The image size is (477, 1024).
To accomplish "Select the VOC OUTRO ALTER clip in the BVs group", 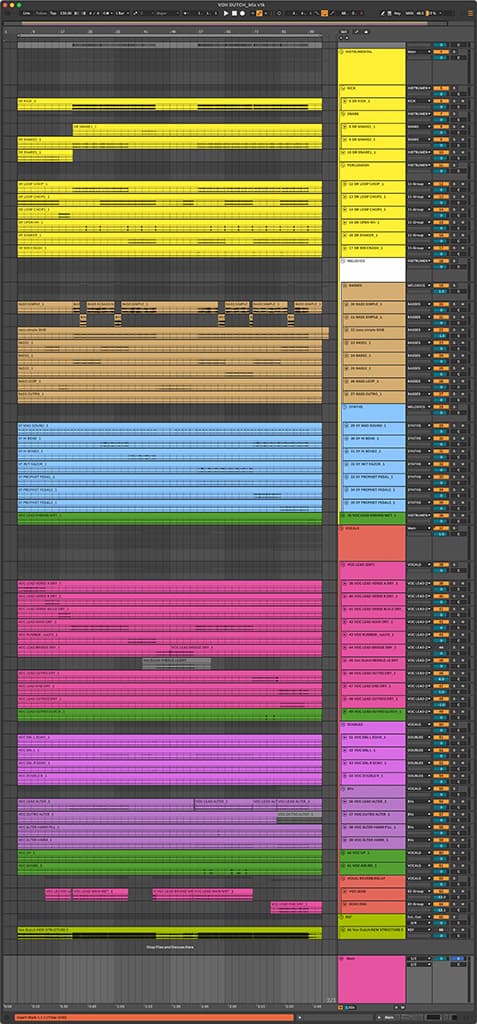I will coord(299,817).
